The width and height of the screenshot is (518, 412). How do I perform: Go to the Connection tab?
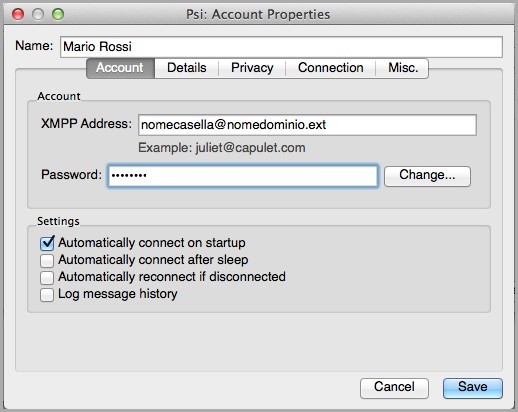(331, 68)
